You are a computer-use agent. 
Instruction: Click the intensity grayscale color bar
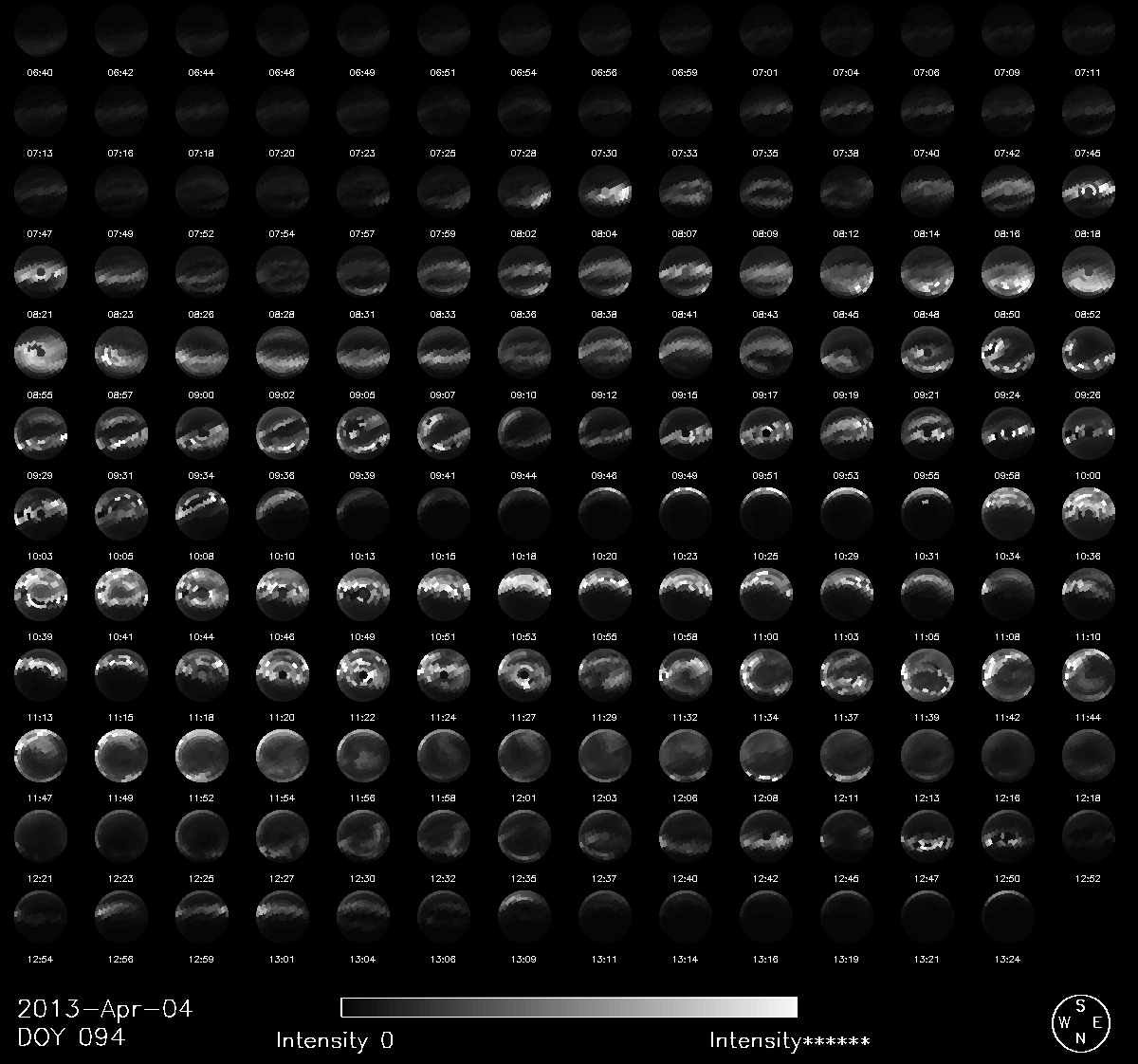click(x=568, y=1006)
